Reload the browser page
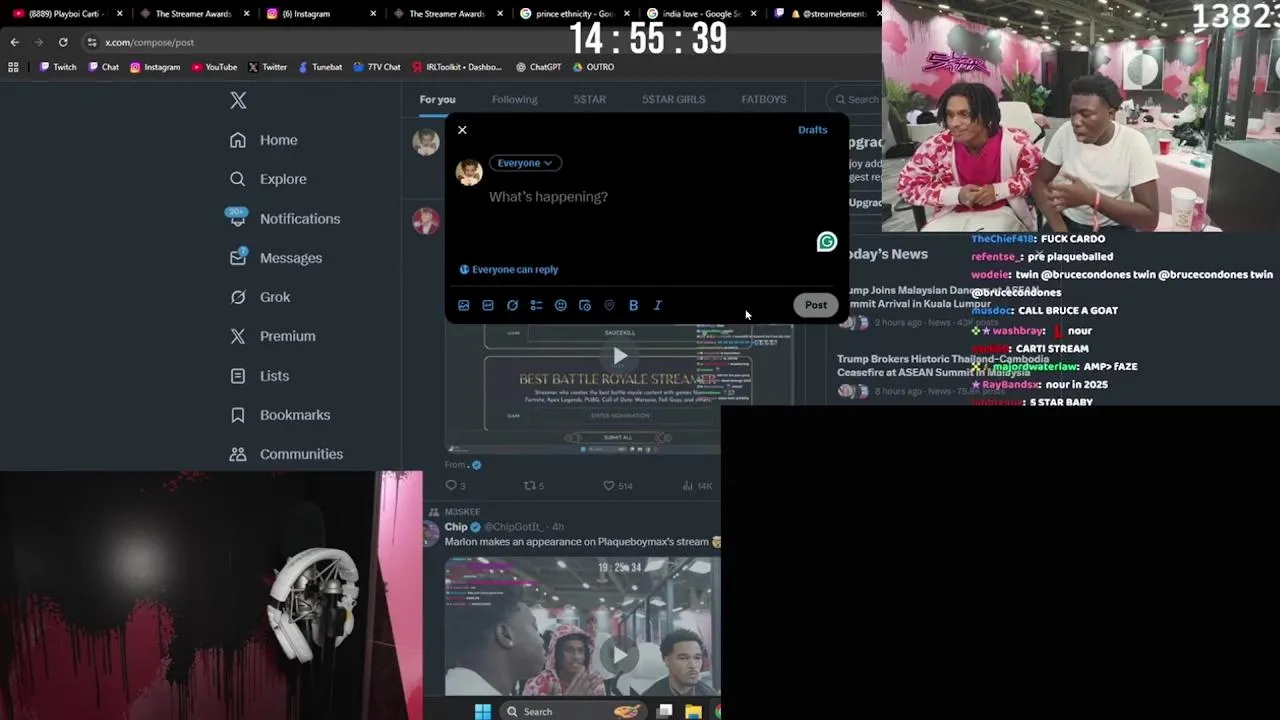 pos(63,42)
